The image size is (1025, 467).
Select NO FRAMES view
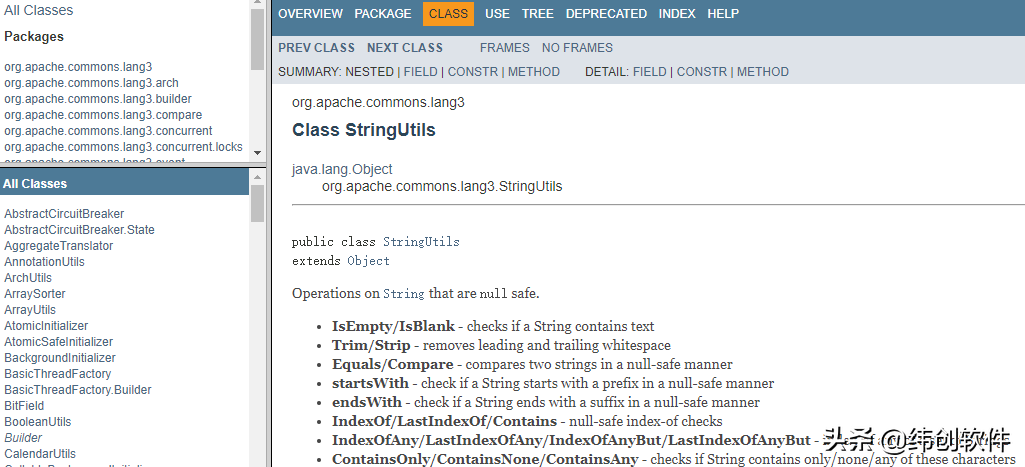pyautogui.click(x=577, y=48)
